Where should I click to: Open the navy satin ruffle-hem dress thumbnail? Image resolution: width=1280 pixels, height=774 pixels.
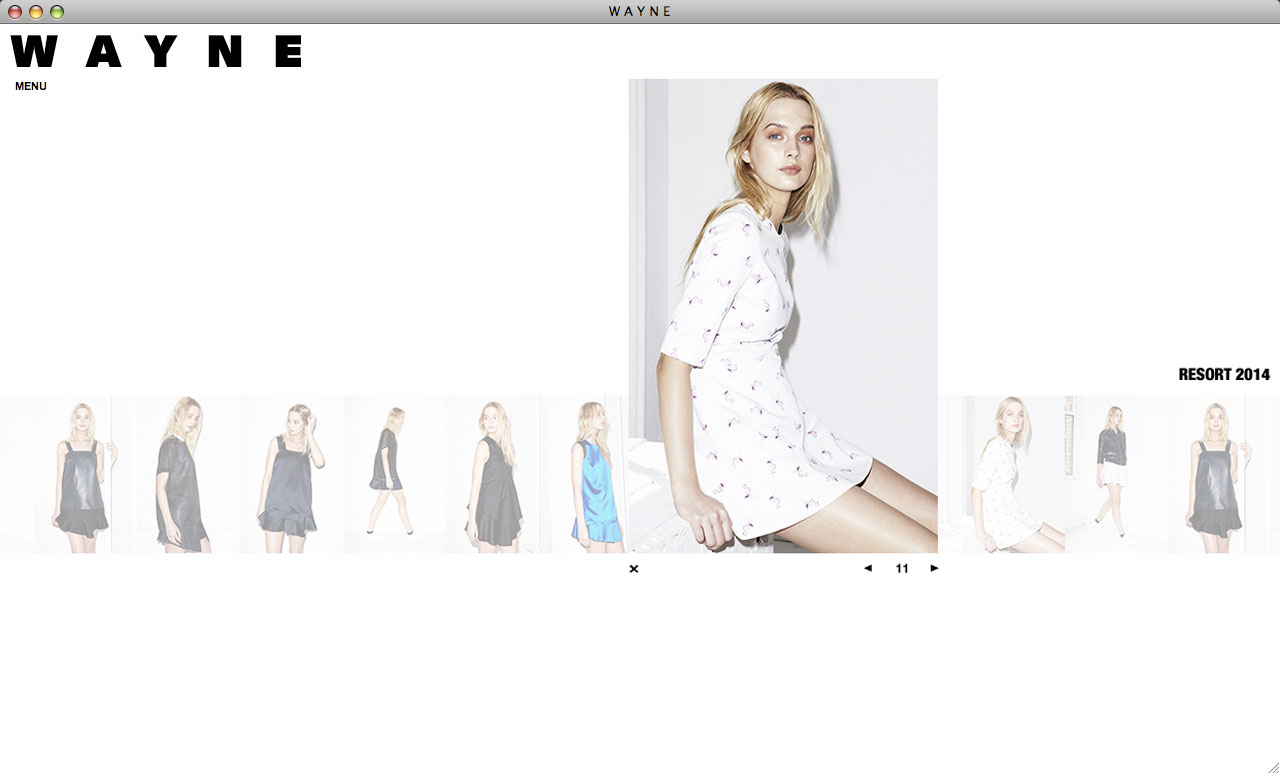[x=290, y=475]
